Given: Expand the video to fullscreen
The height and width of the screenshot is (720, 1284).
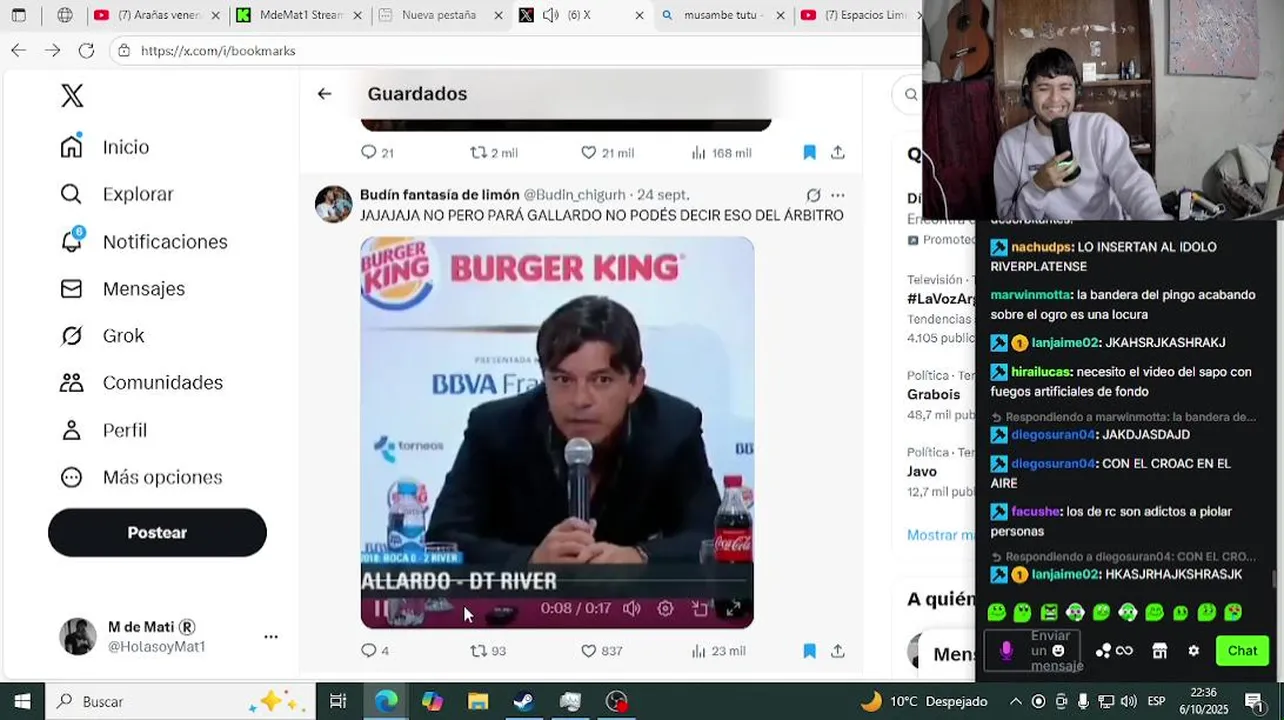Looking at the screenshot, I should pyautogui.click(x=733, y=608).
